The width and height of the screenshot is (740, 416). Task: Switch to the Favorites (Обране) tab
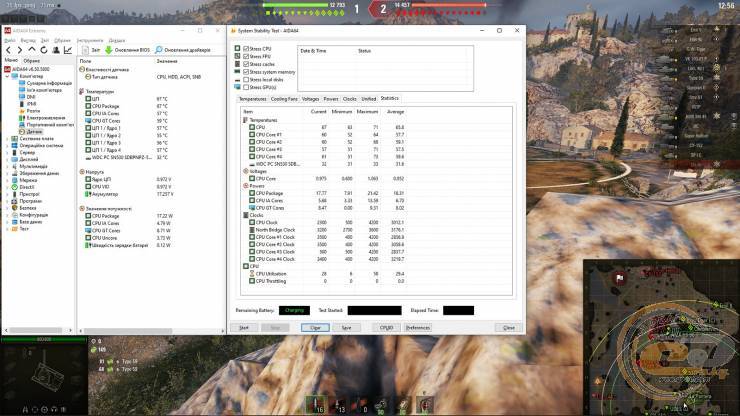(32, 61)
